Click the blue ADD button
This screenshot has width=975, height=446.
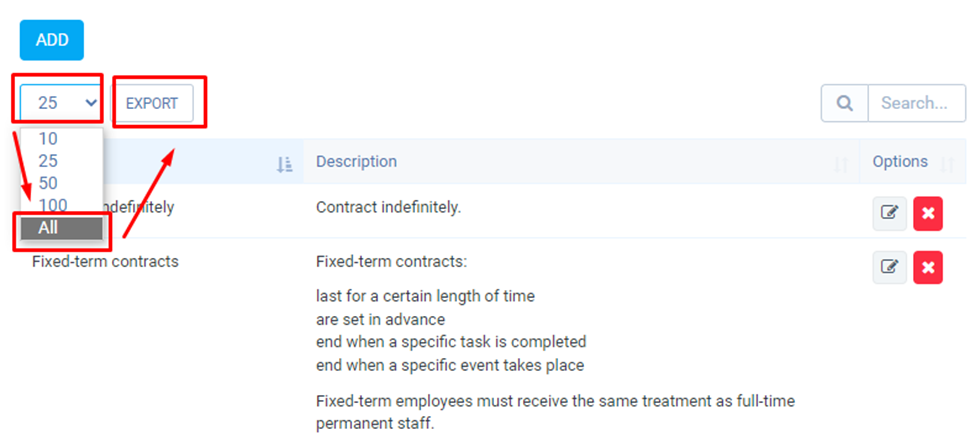(x=52, y=40)
